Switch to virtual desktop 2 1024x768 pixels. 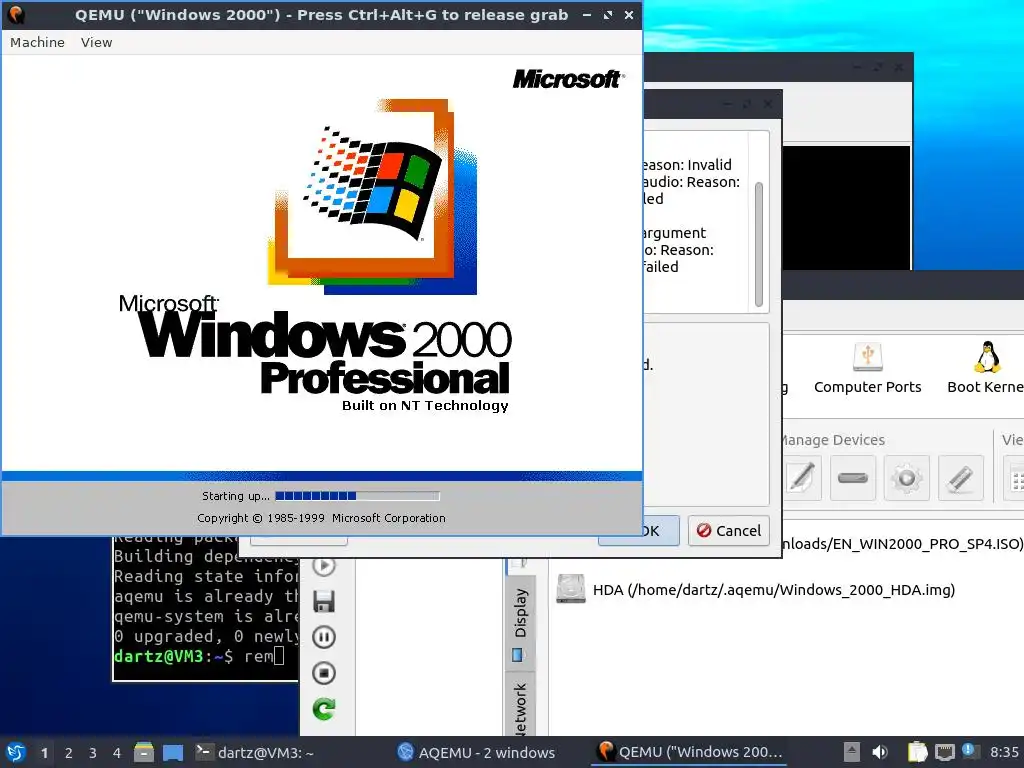point(69,753)
